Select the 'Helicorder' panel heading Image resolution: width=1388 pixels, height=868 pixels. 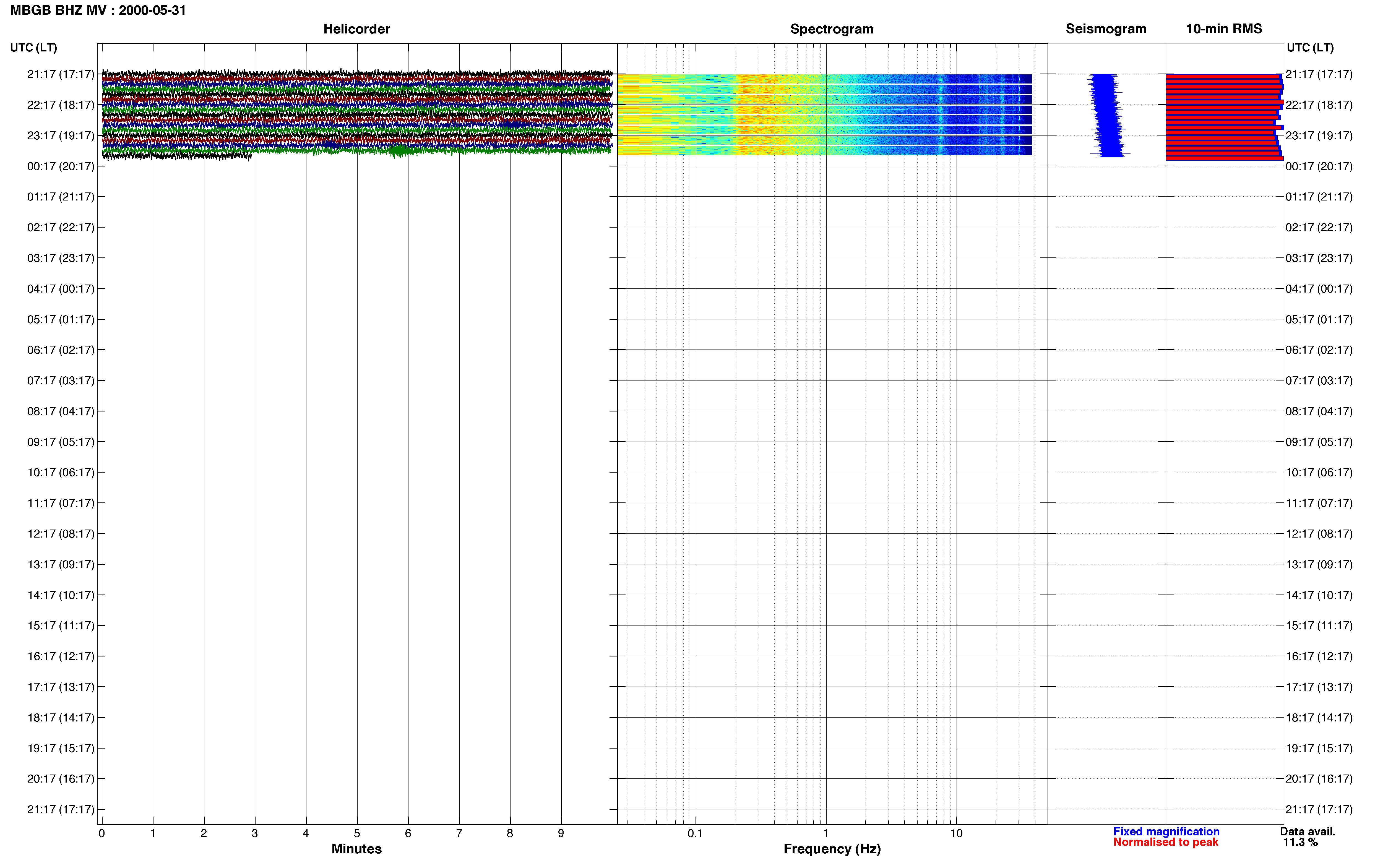[356, 29]
